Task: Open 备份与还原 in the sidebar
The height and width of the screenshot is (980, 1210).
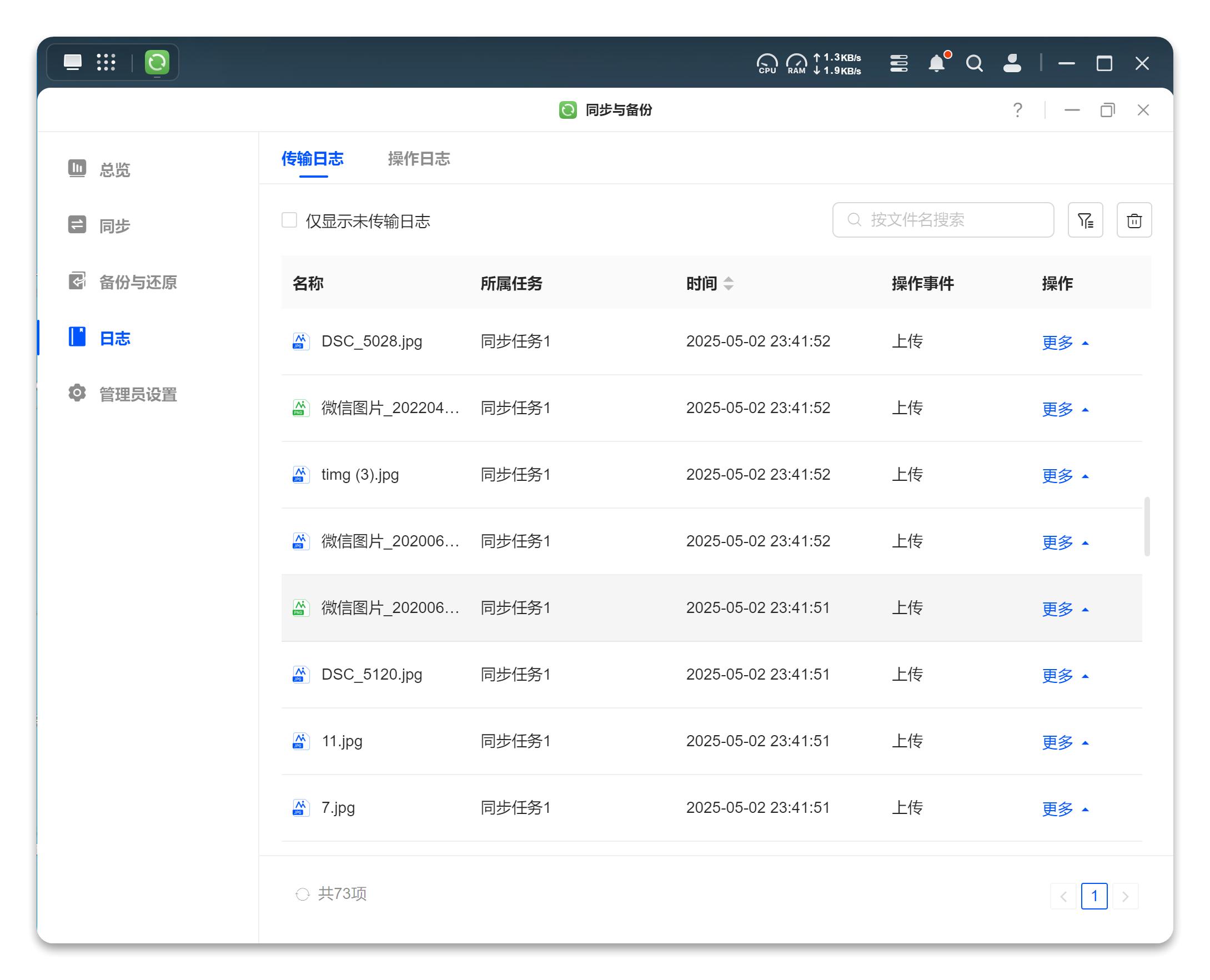Action: click(x=137, y=282)
